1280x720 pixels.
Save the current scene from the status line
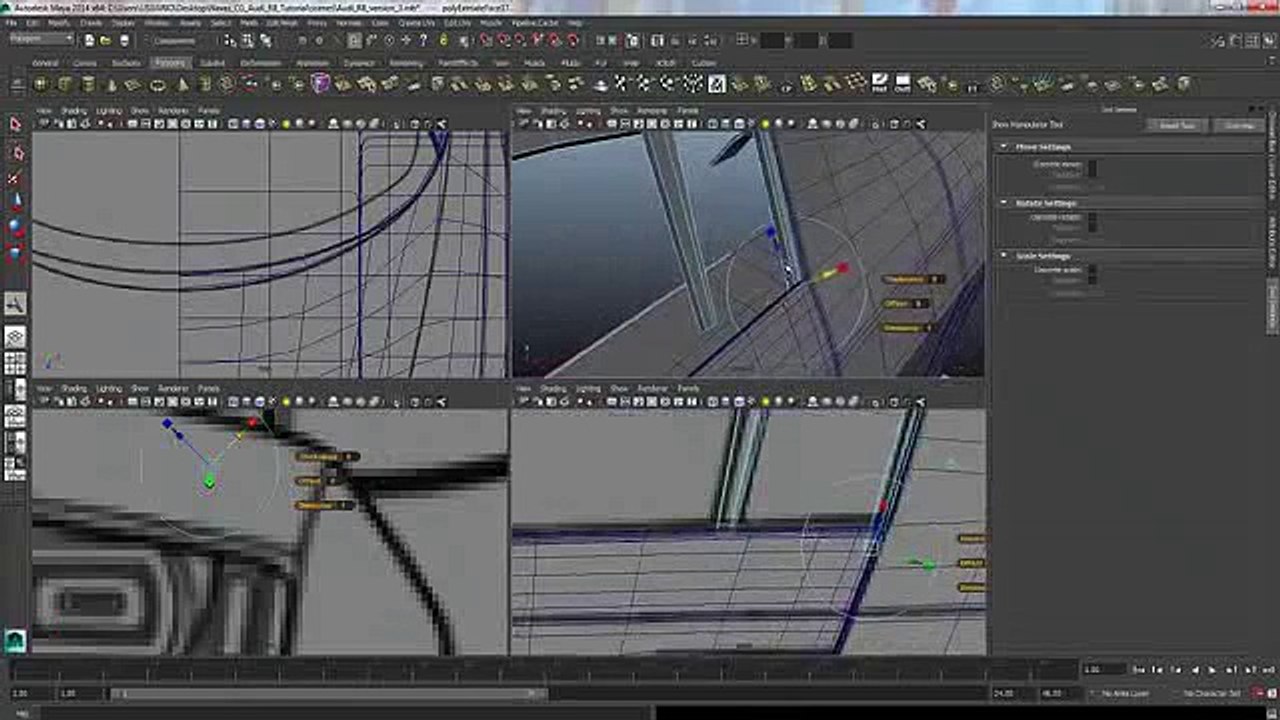(124, 41)
